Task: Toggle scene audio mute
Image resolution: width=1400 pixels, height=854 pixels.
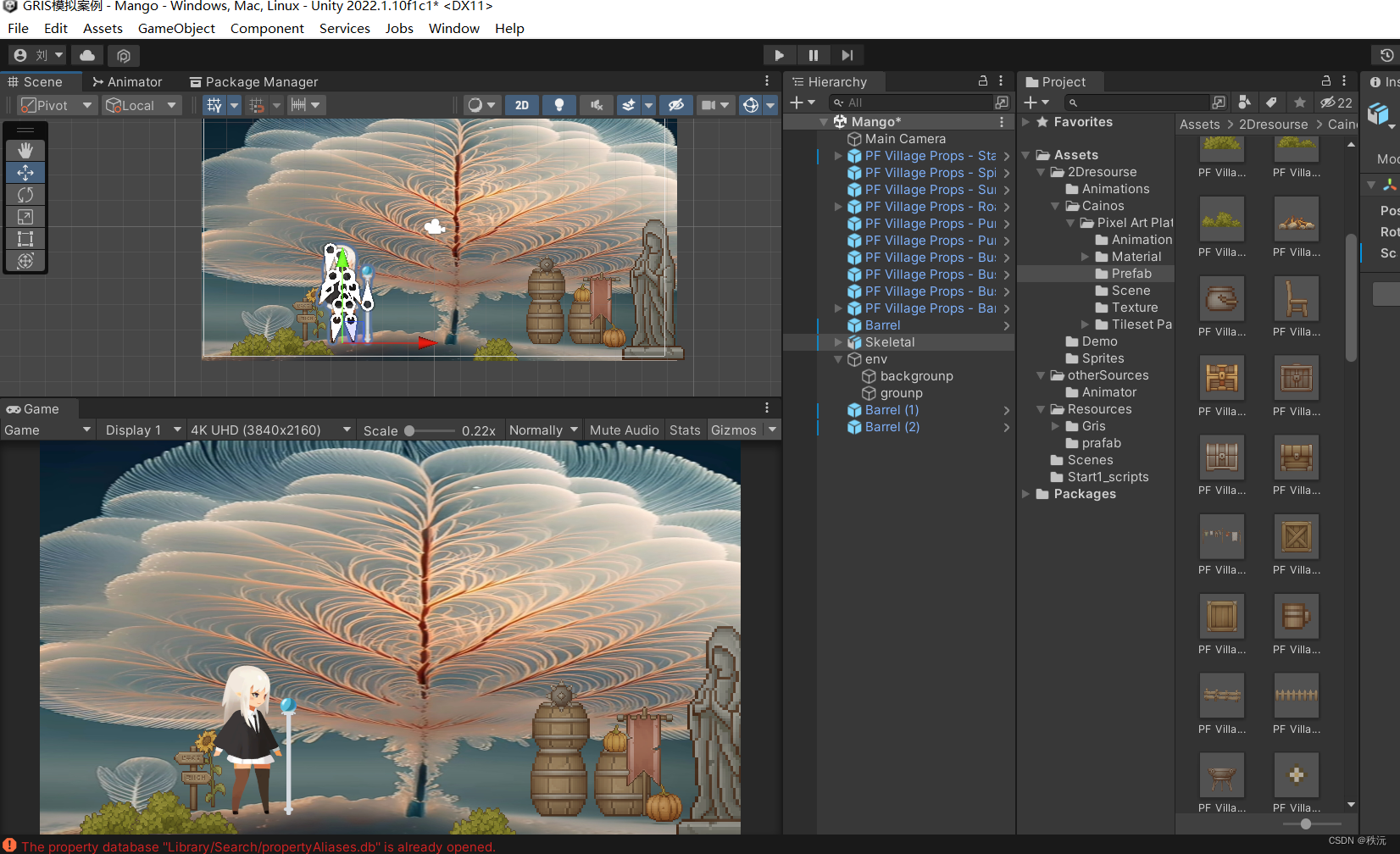Action: 597,105
